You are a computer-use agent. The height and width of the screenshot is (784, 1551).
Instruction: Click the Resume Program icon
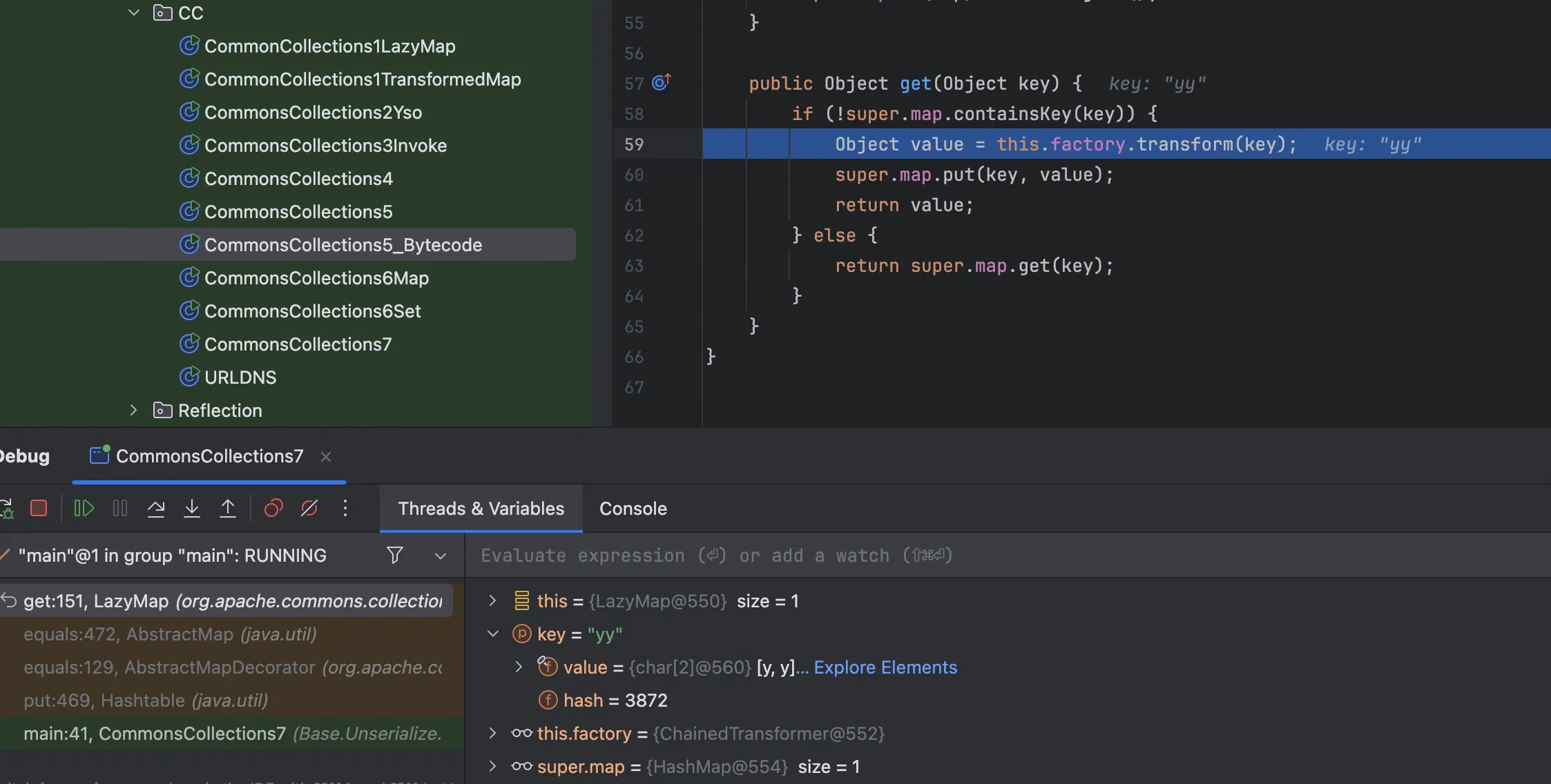tap(84, 509)
